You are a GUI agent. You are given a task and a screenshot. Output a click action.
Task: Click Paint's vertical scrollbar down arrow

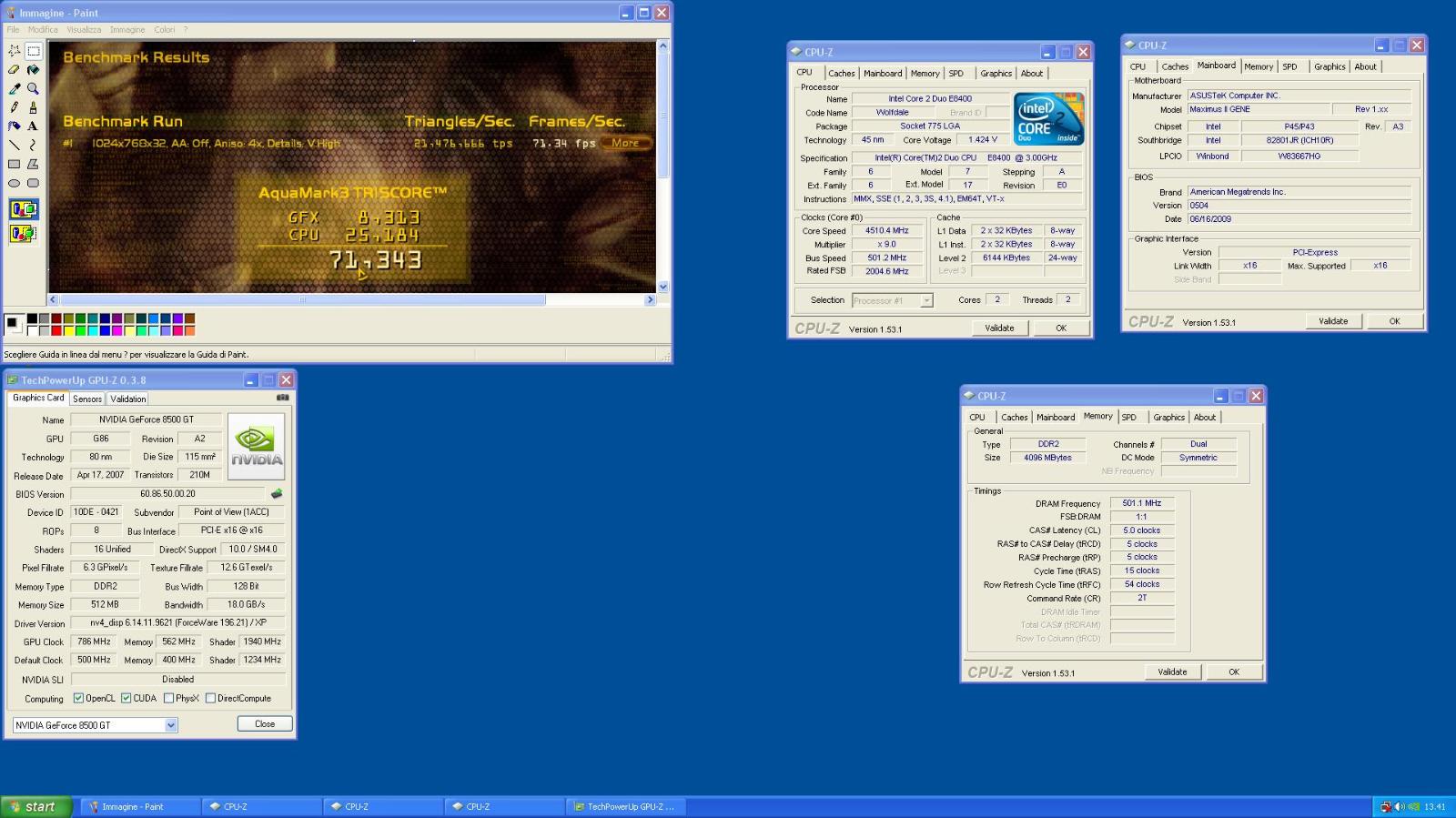(x=662, y=286)
